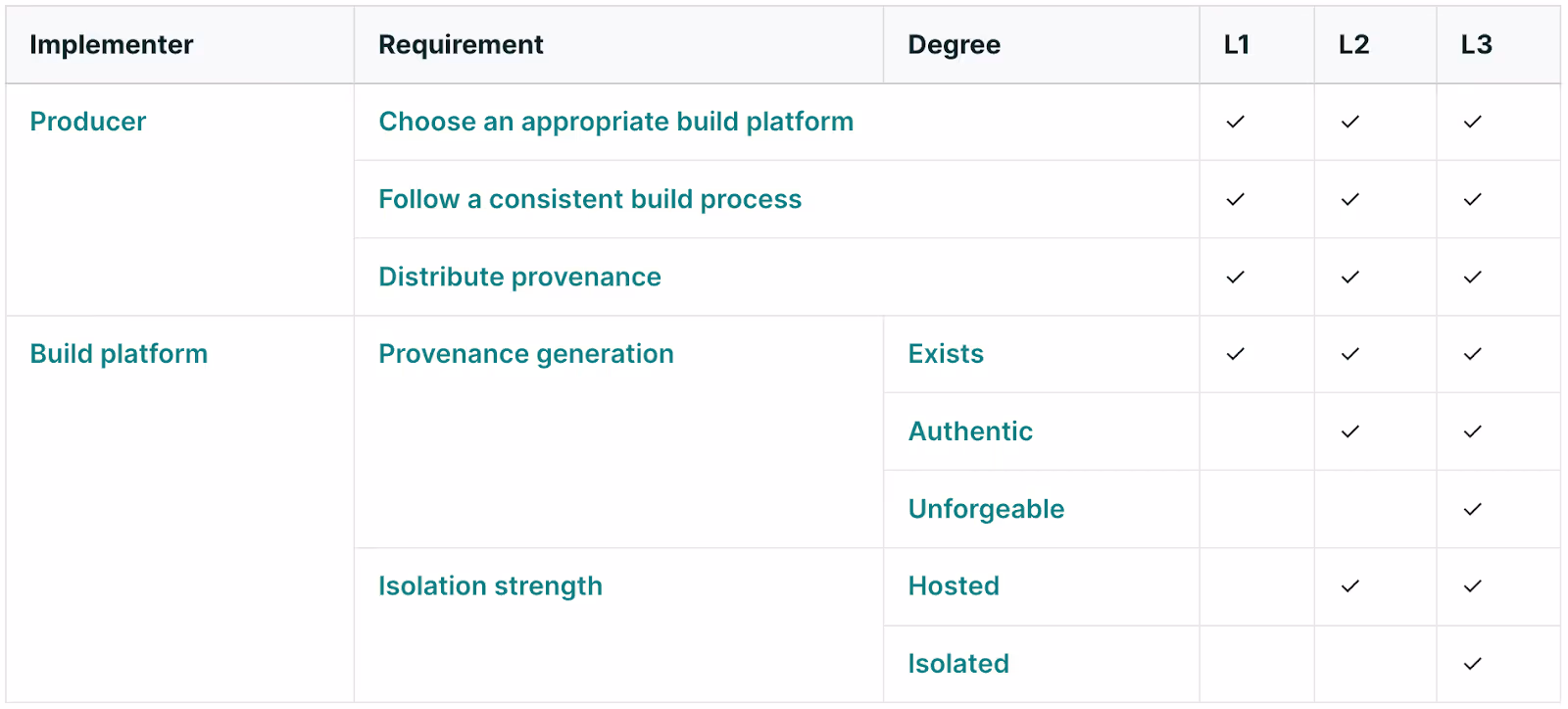Click the L2 checkmark in Authentic row
This screenshot has width=1568, height=709.
click(1350, 431)
